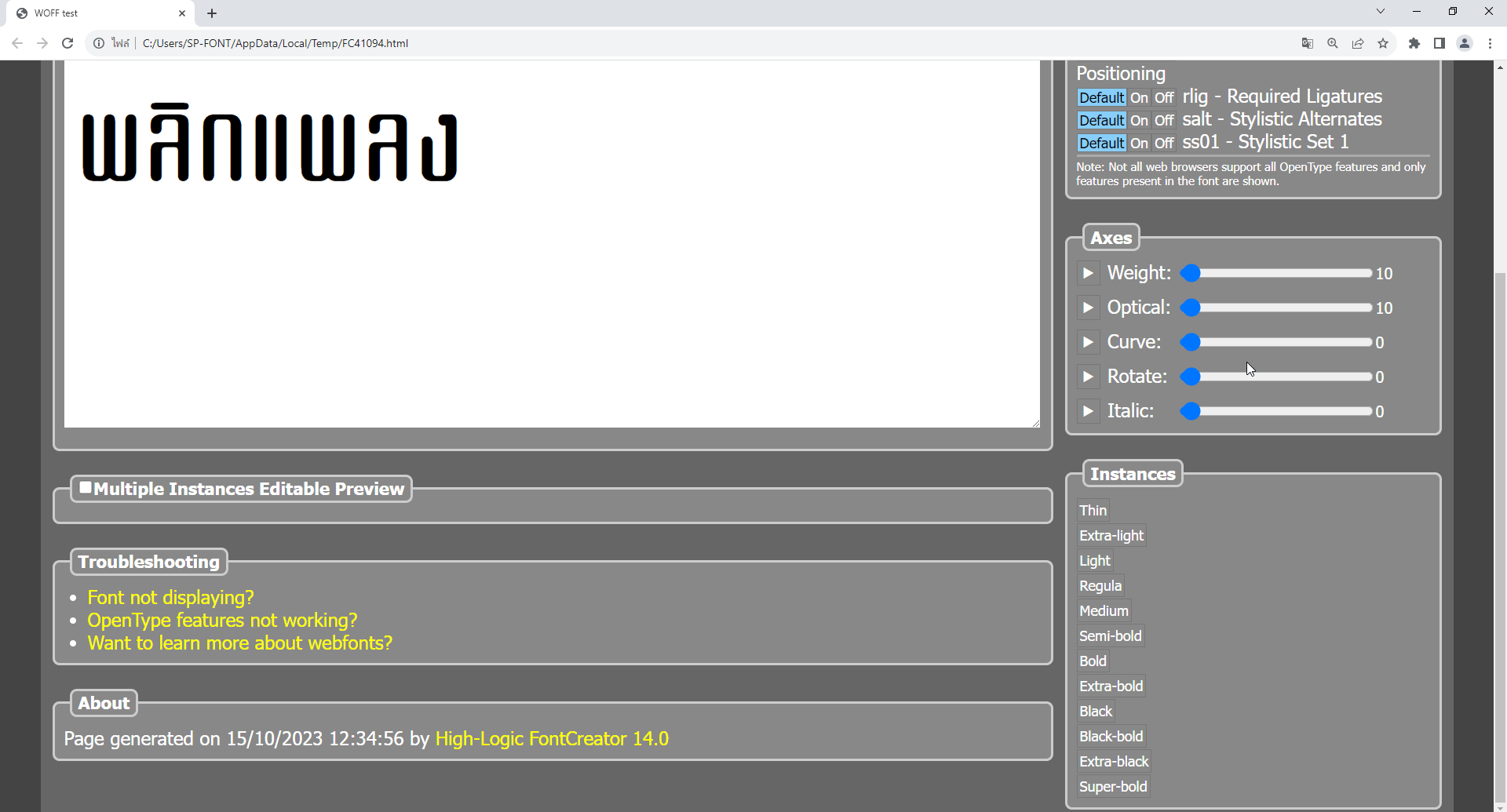The height and width of the screenshot is (812, 1507).
Task: Play the Rotate axis animation
Action: point(1088,377)
